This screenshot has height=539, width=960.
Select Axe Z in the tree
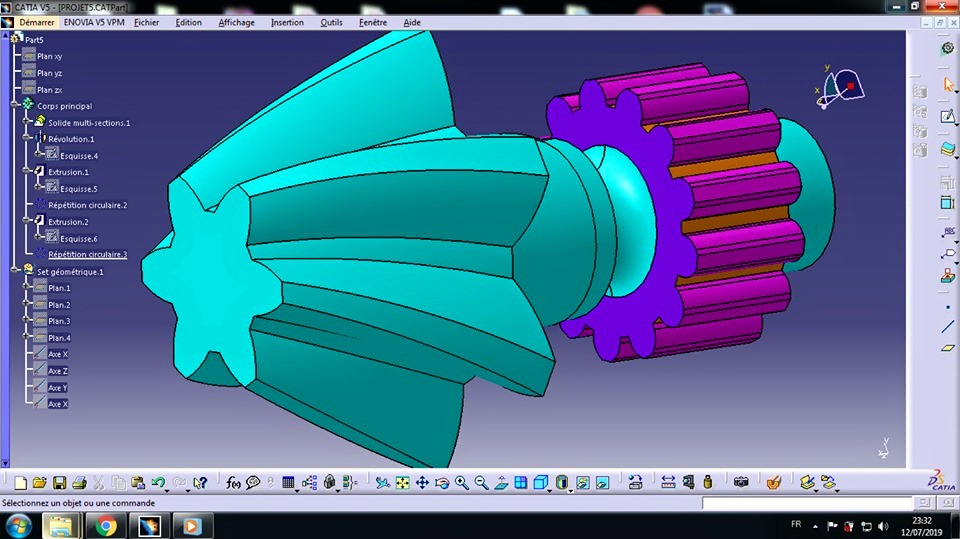click(x=58, y=371)
